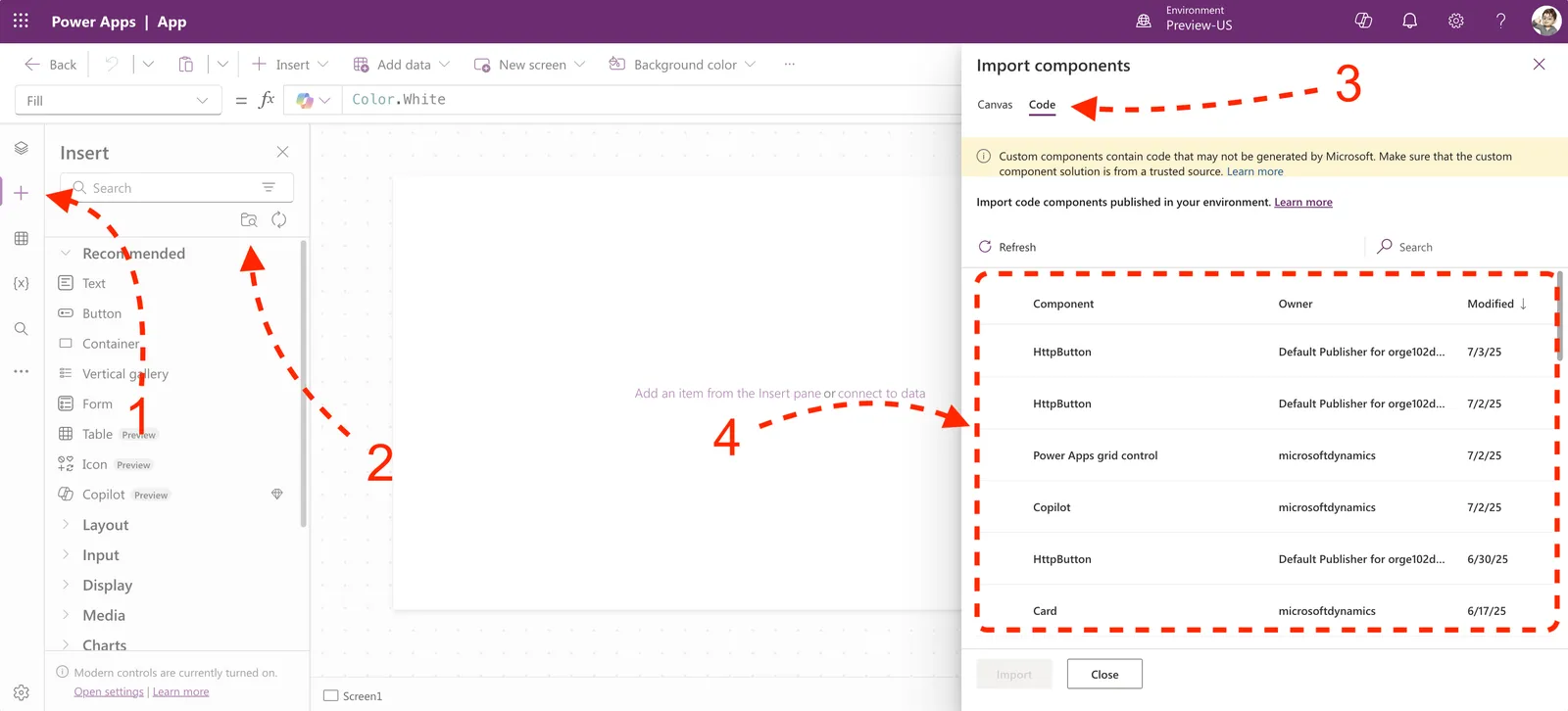Open Search icon in the left sidebar

(x=21, y=328)
